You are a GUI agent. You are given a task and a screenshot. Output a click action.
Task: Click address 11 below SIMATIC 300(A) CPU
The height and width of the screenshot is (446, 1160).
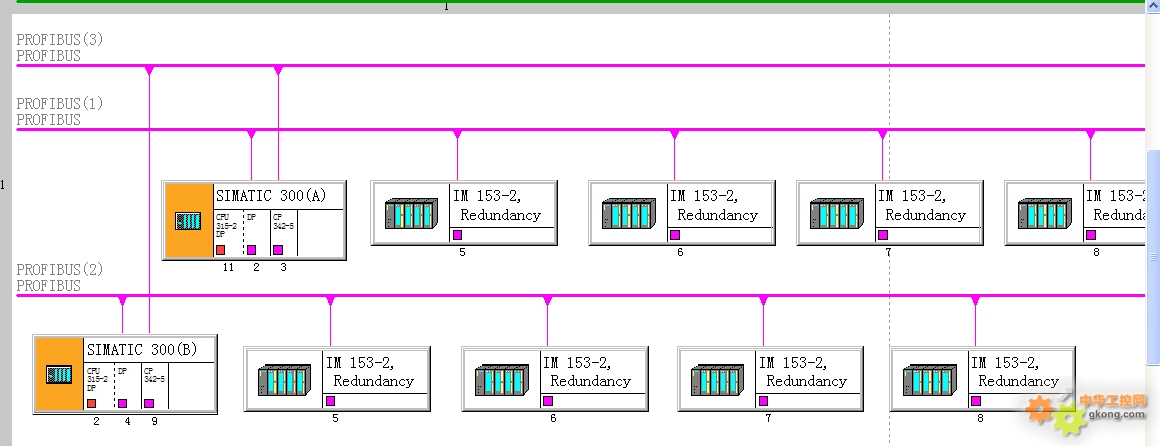228,268
